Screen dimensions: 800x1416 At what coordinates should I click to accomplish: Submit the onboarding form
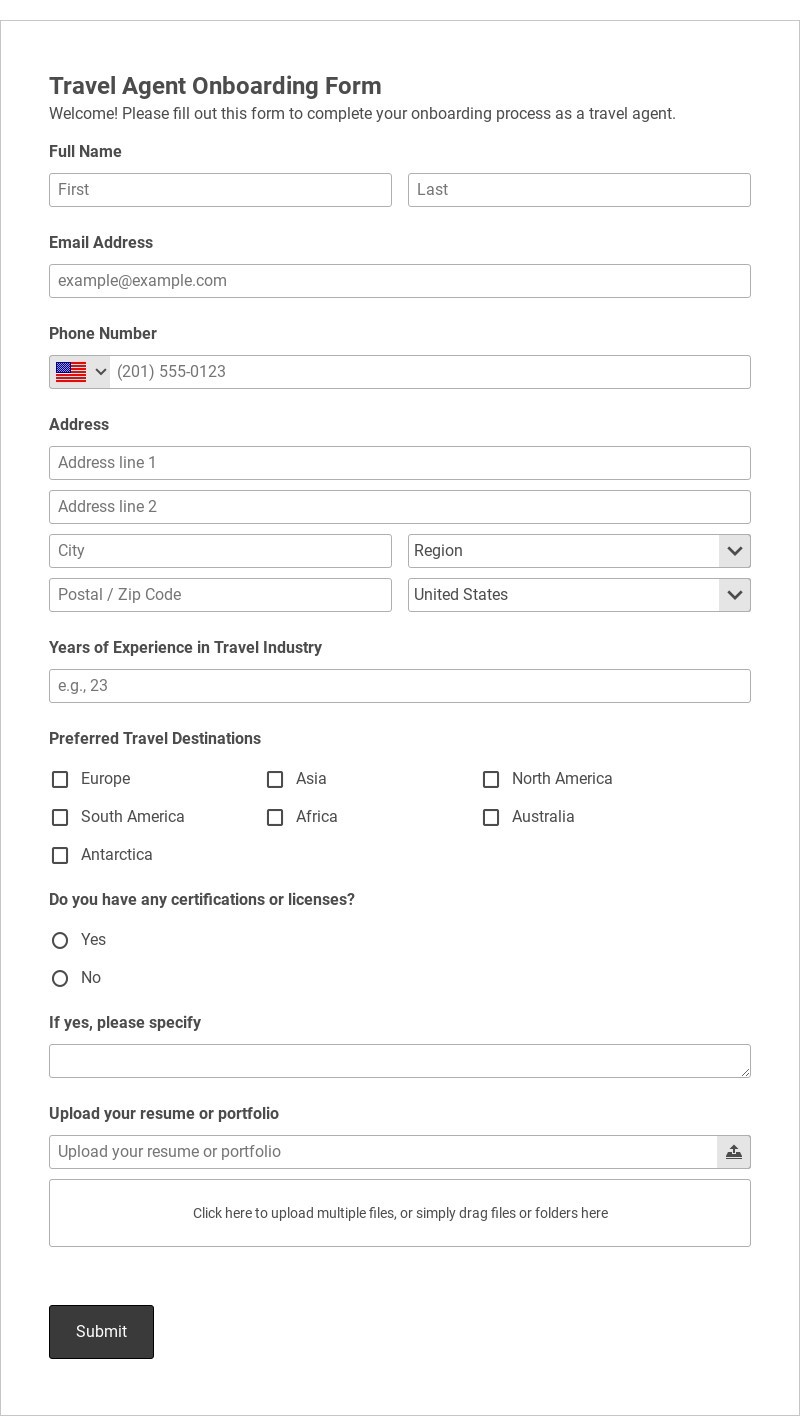click(101, 1332)
